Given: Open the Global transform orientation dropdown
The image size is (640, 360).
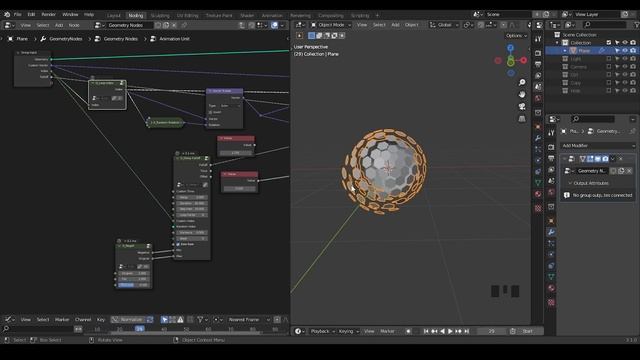Looking at the screenshot, I should (444, 25).
